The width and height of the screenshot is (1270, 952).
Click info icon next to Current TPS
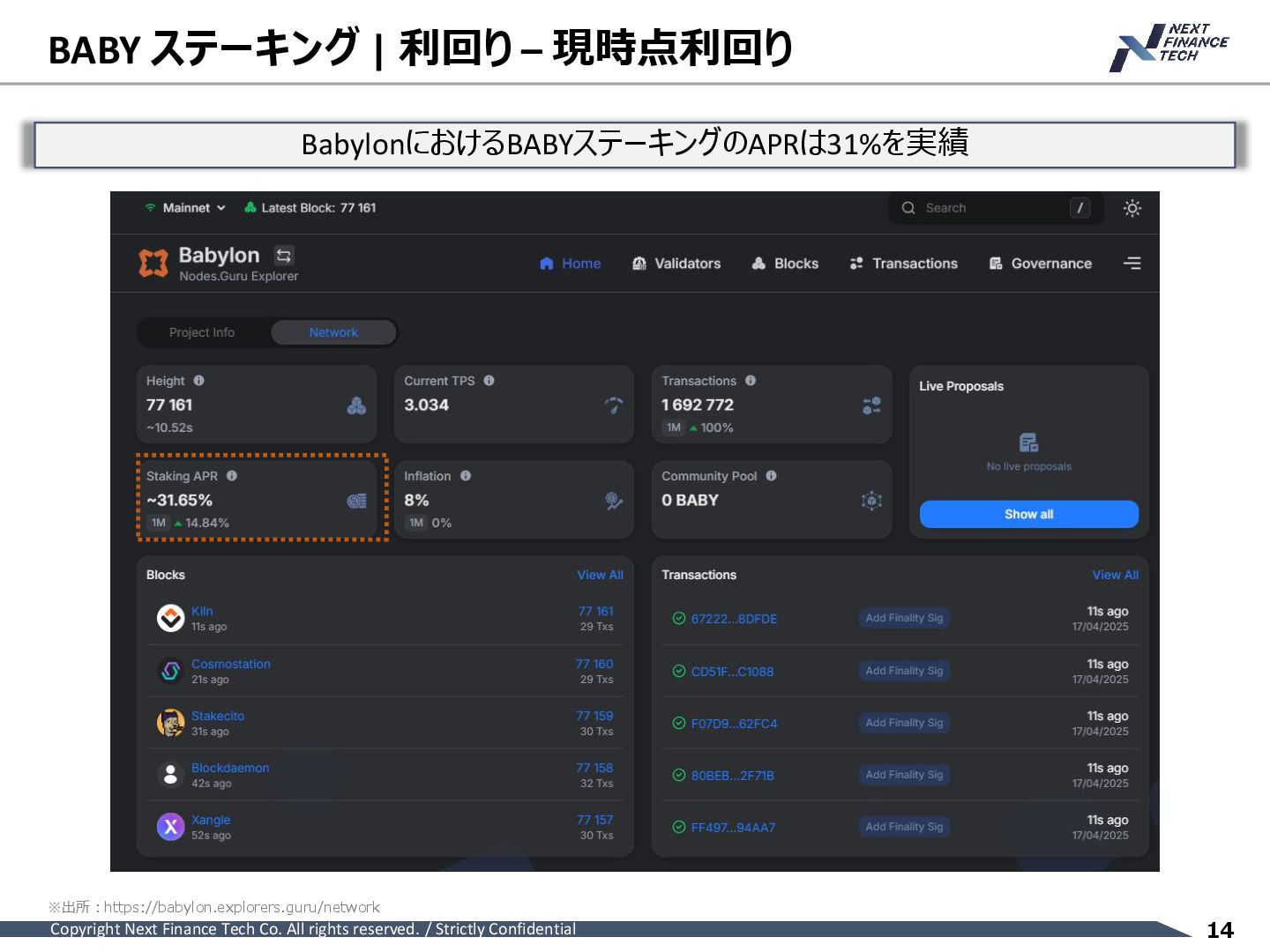tap(489, 381)
